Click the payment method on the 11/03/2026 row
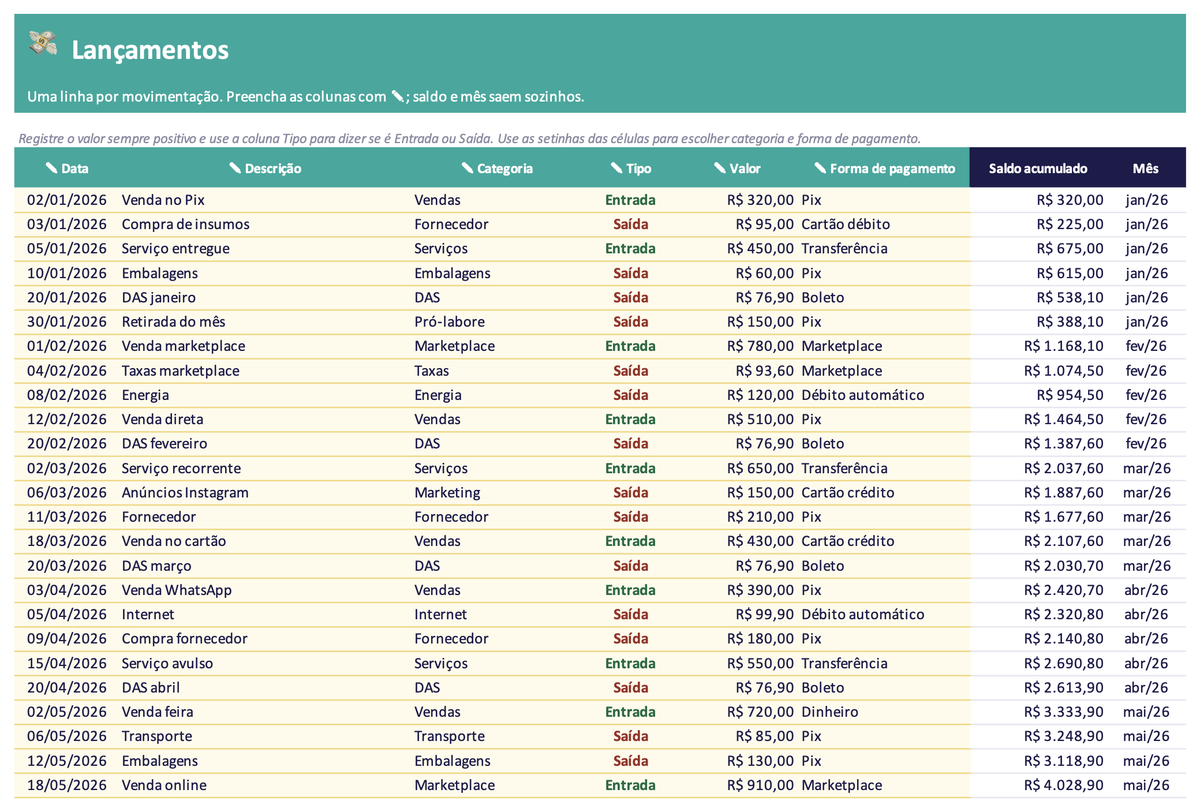Image resolution: width=1200 pixels, height=812 pixels. pyautogui.click(x=884, y=517)
